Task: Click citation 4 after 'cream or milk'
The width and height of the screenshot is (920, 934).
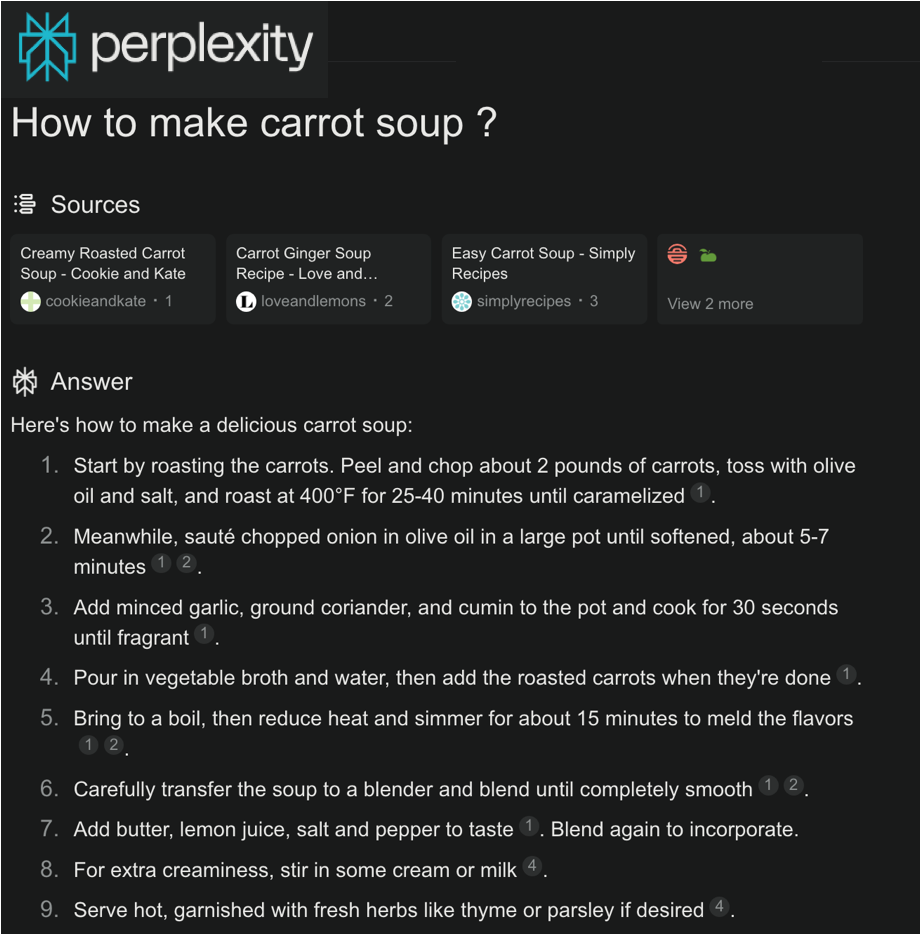Action: [x=533, y=867]
